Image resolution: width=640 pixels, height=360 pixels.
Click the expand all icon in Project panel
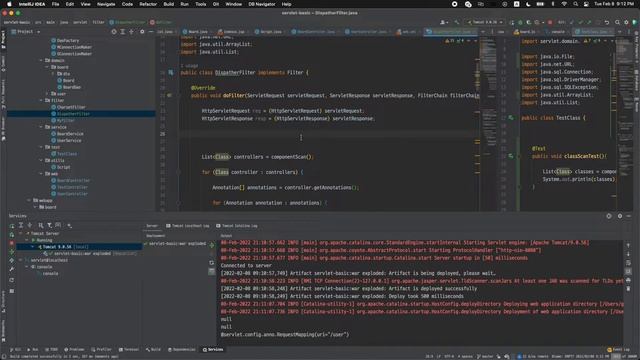122,31
